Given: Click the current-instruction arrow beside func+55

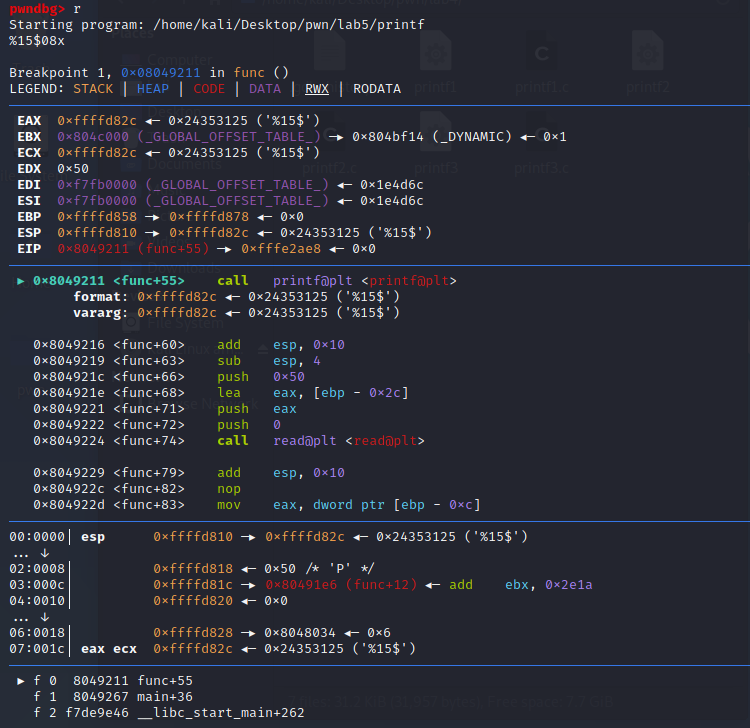Looking at the screenshot, I should pos(21,281).
